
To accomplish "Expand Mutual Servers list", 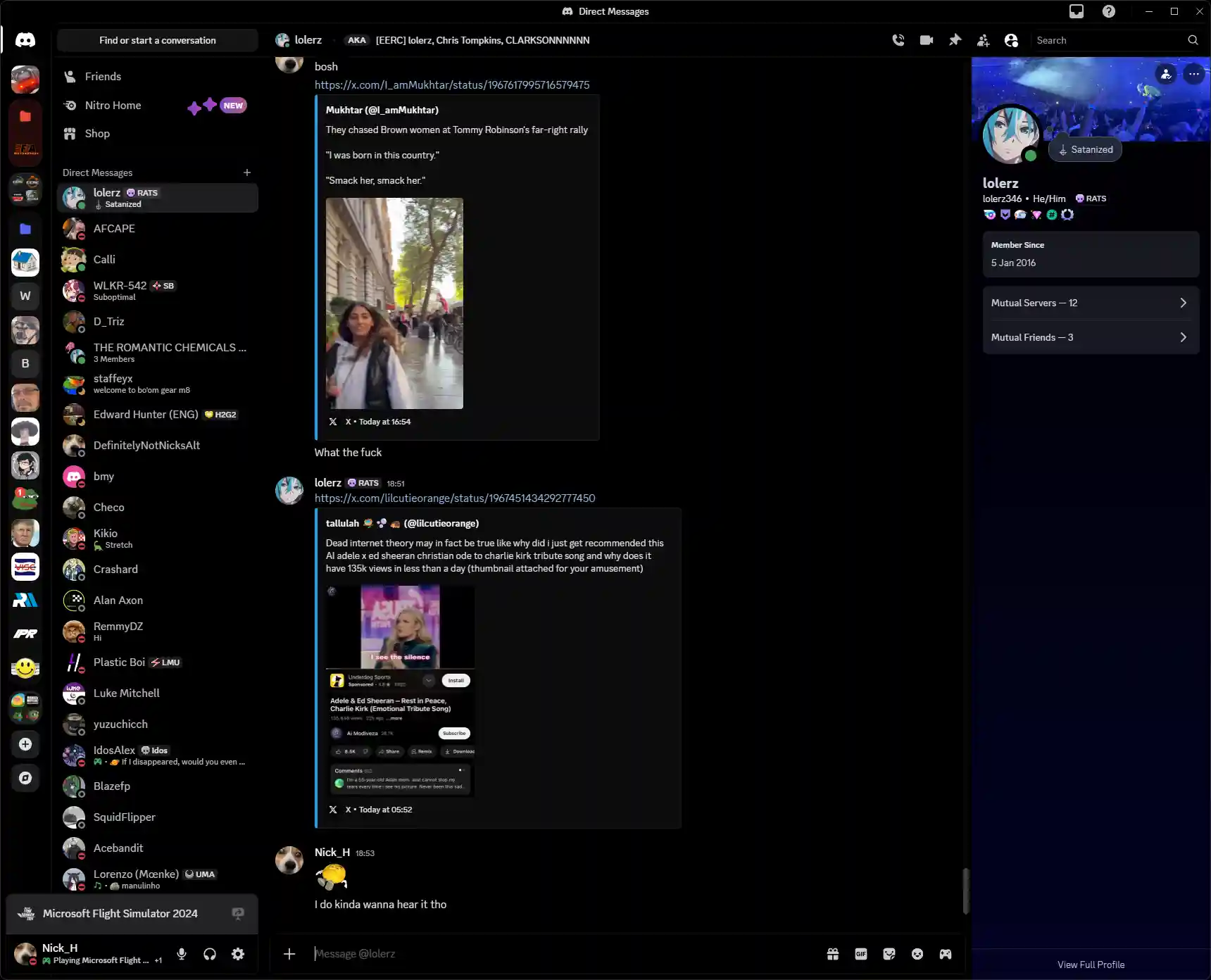I will [1091, 303].
